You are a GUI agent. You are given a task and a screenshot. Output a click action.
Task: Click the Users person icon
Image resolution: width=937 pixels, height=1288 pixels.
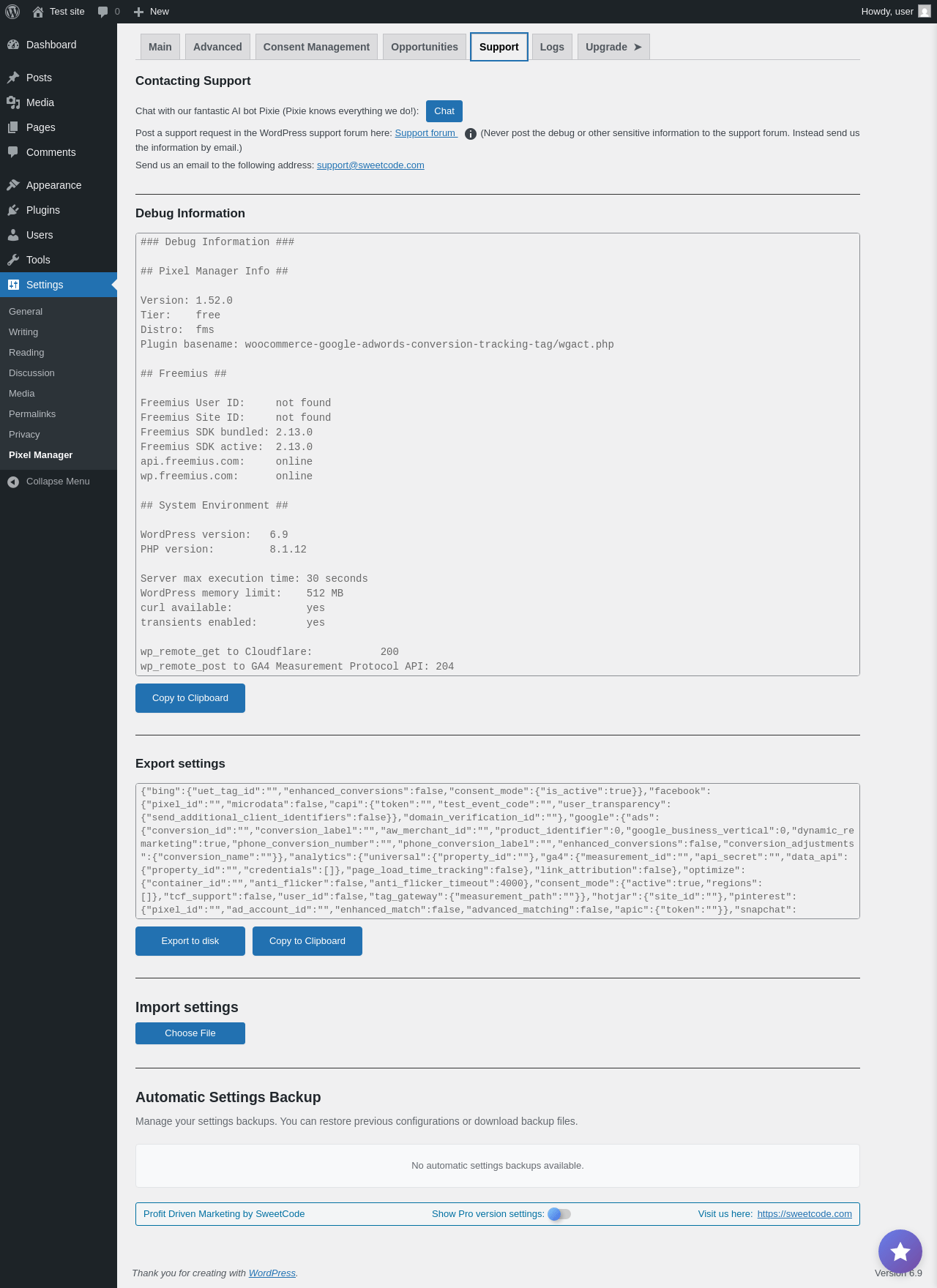13,235
